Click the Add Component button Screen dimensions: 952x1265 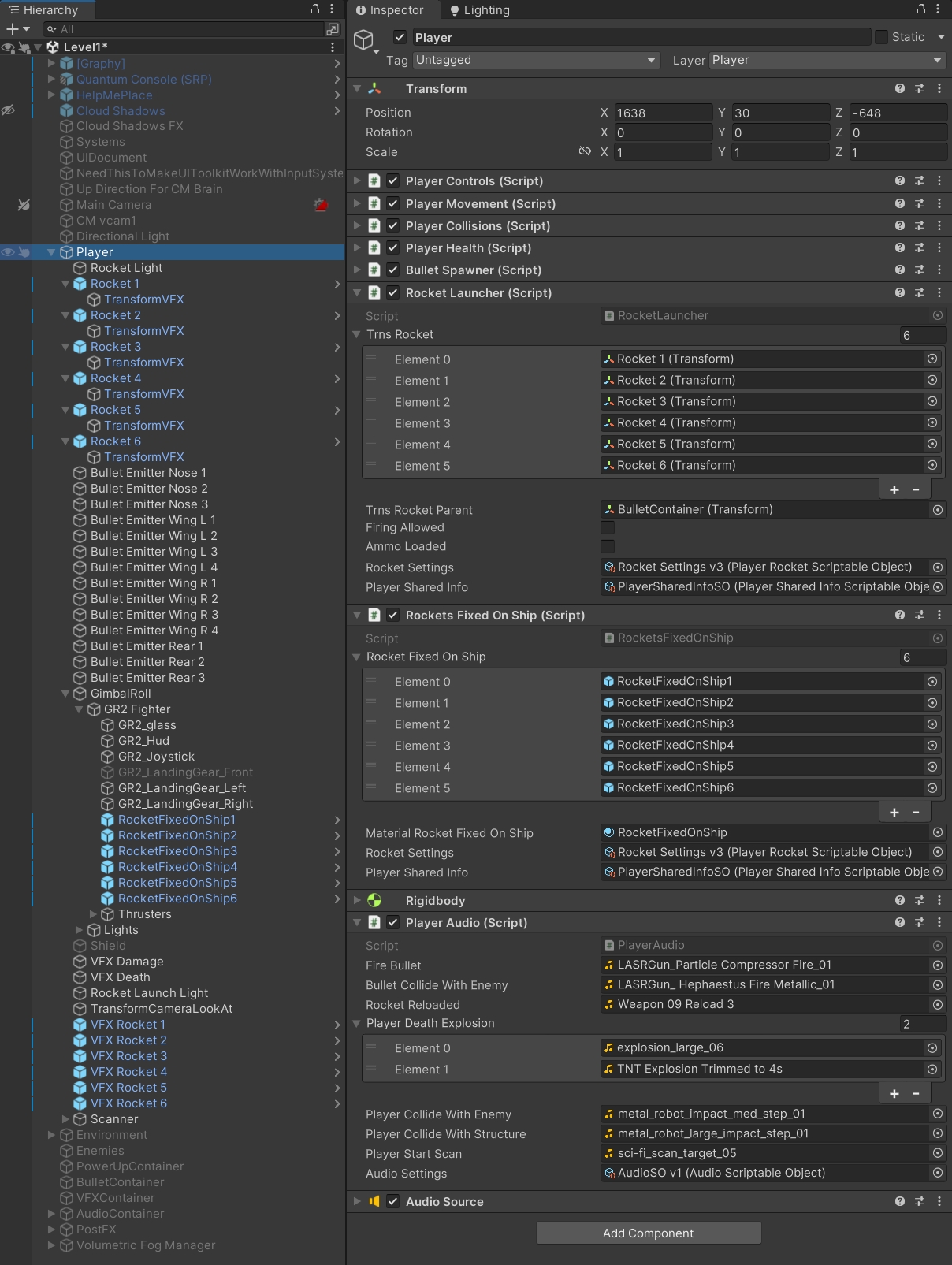coord(649,1233)
